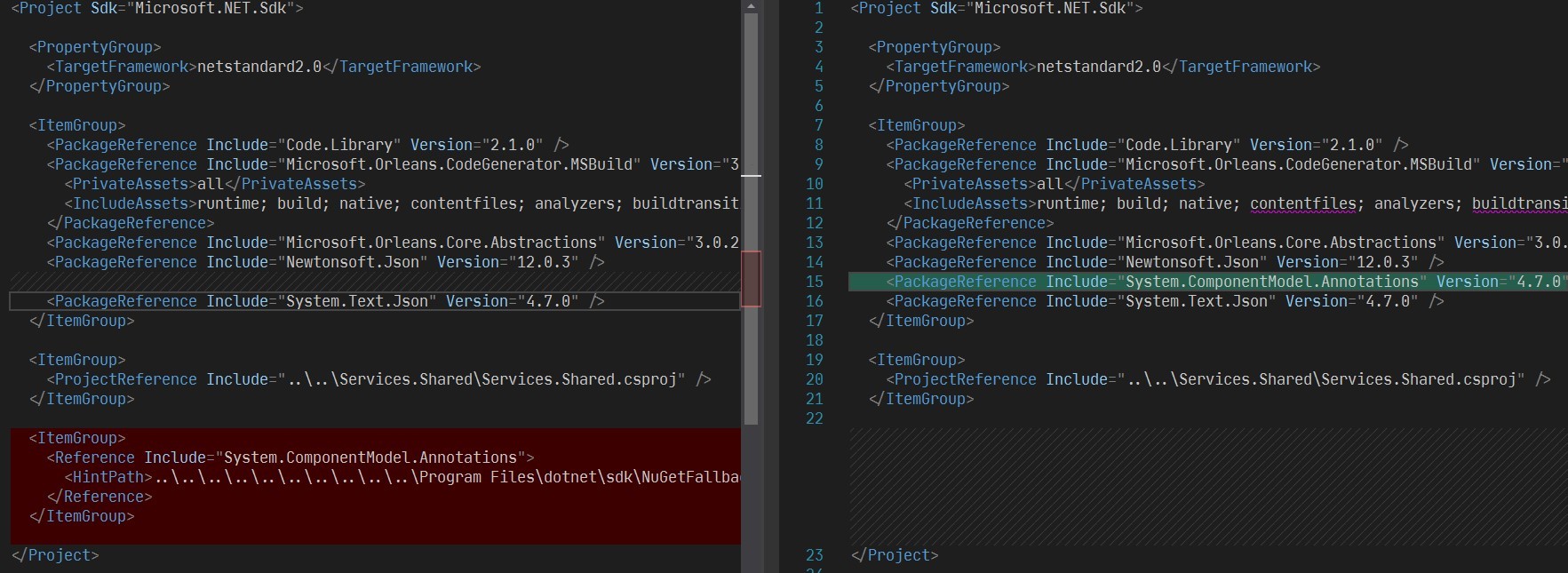Click the red deleted Reference block
The width and height of the screenshot is (1568, 573).
(x=375, y=486)
